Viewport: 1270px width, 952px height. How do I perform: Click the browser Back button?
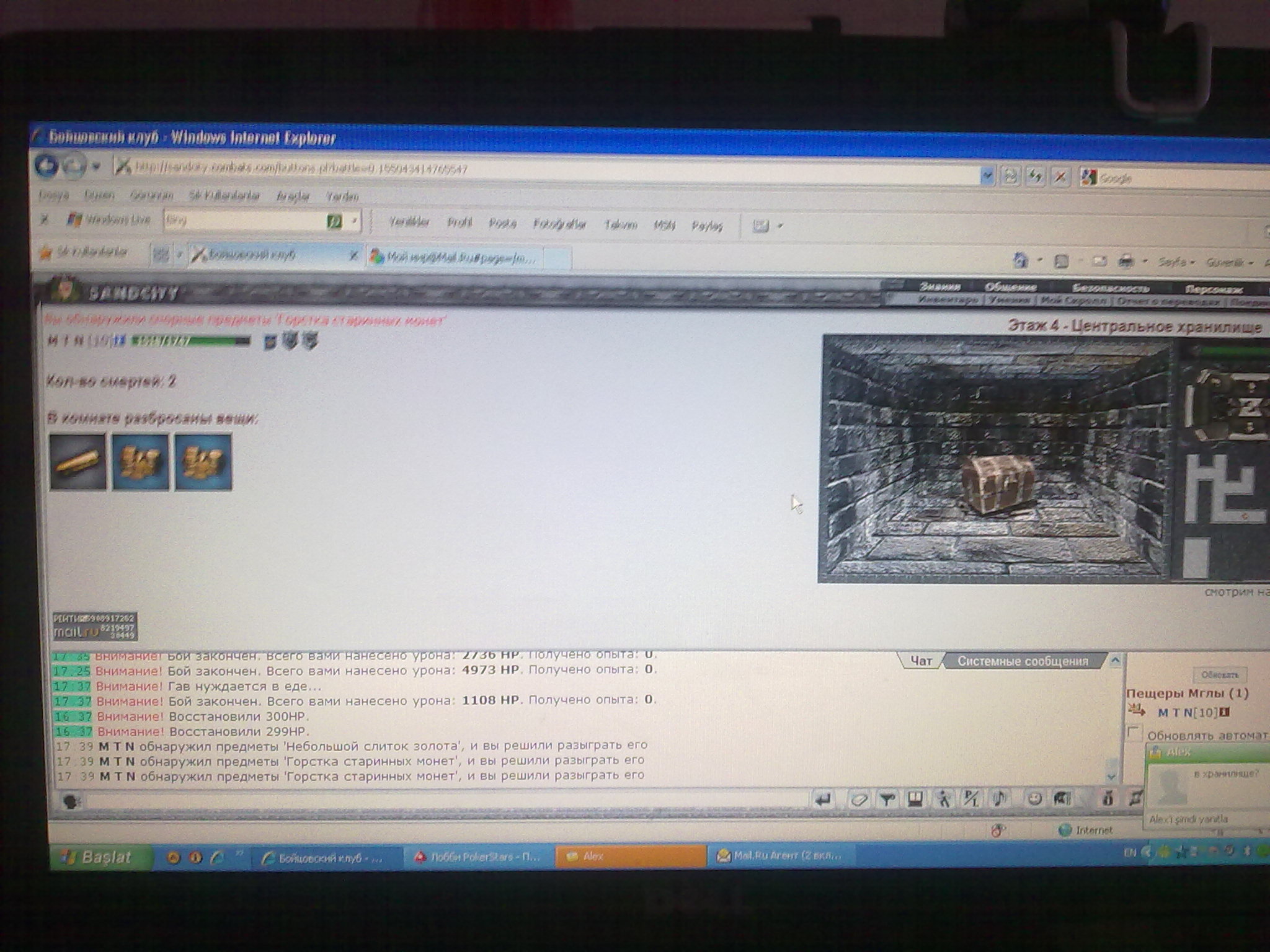click(x=46, y=165)
